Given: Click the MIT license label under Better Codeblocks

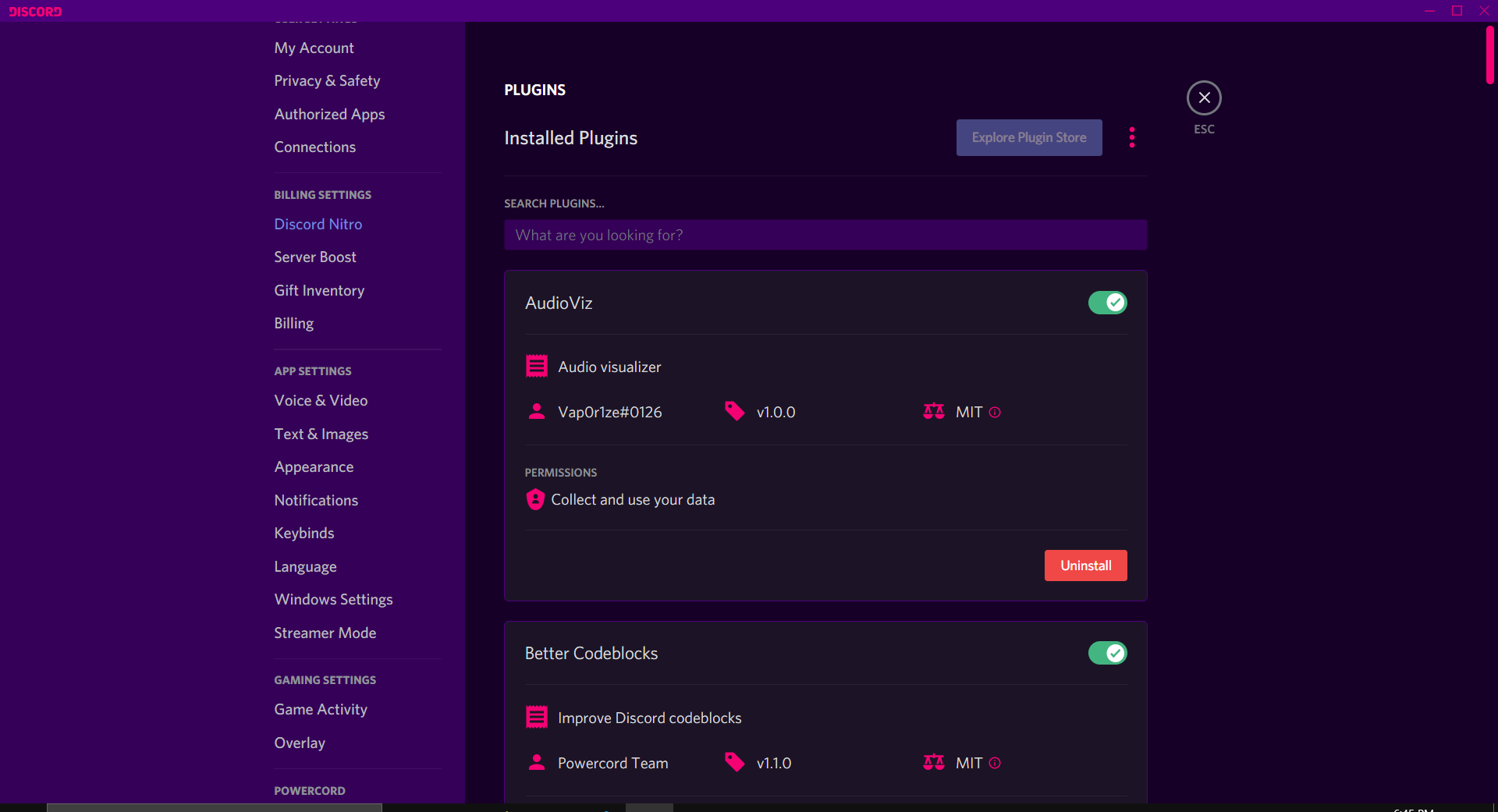Looking at the screenshot, I should (x=969, y=763).
